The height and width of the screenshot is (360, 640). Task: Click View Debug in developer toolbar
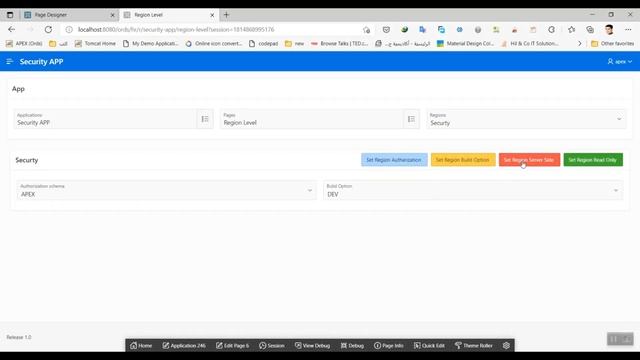(x=313, y=345)
